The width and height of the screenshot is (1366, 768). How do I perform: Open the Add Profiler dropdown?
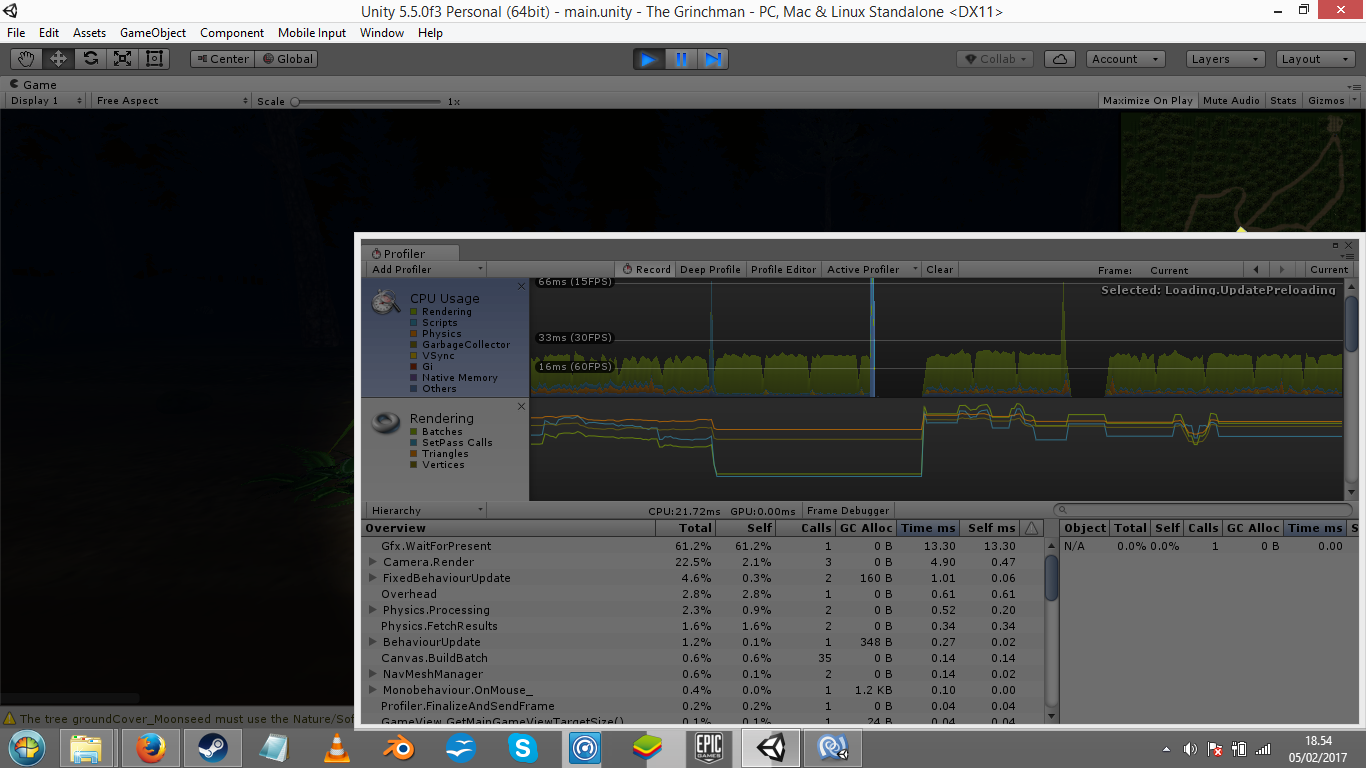tap(426, 269)
